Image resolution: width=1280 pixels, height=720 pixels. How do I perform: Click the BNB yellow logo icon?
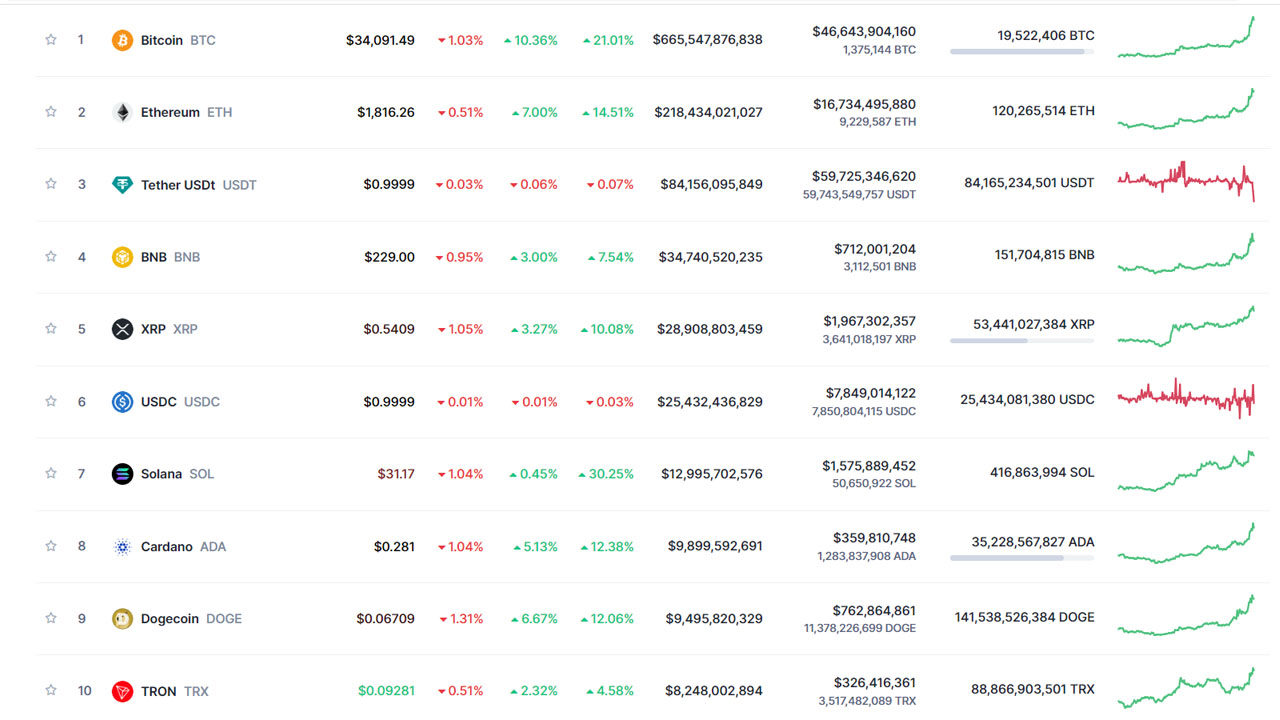click(x=122, y=257)
